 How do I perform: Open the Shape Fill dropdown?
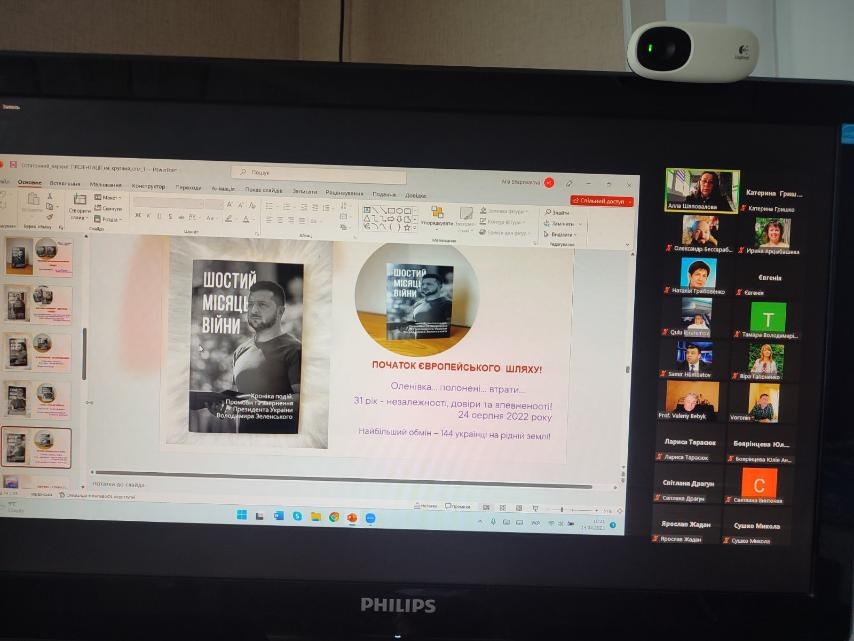click(x=503, y=211)
